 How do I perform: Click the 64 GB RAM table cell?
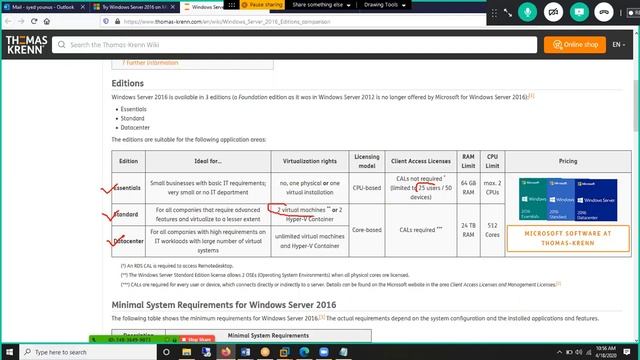point(469,188)
